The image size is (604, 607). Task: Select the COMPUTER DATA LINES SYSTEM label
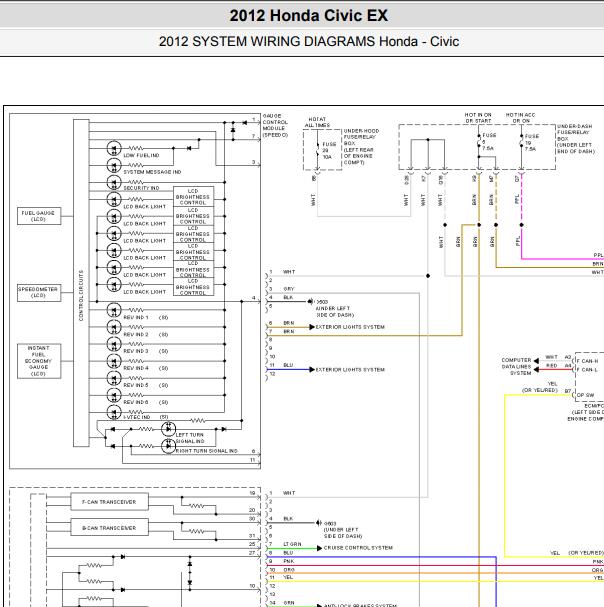(x=516, y=367)
